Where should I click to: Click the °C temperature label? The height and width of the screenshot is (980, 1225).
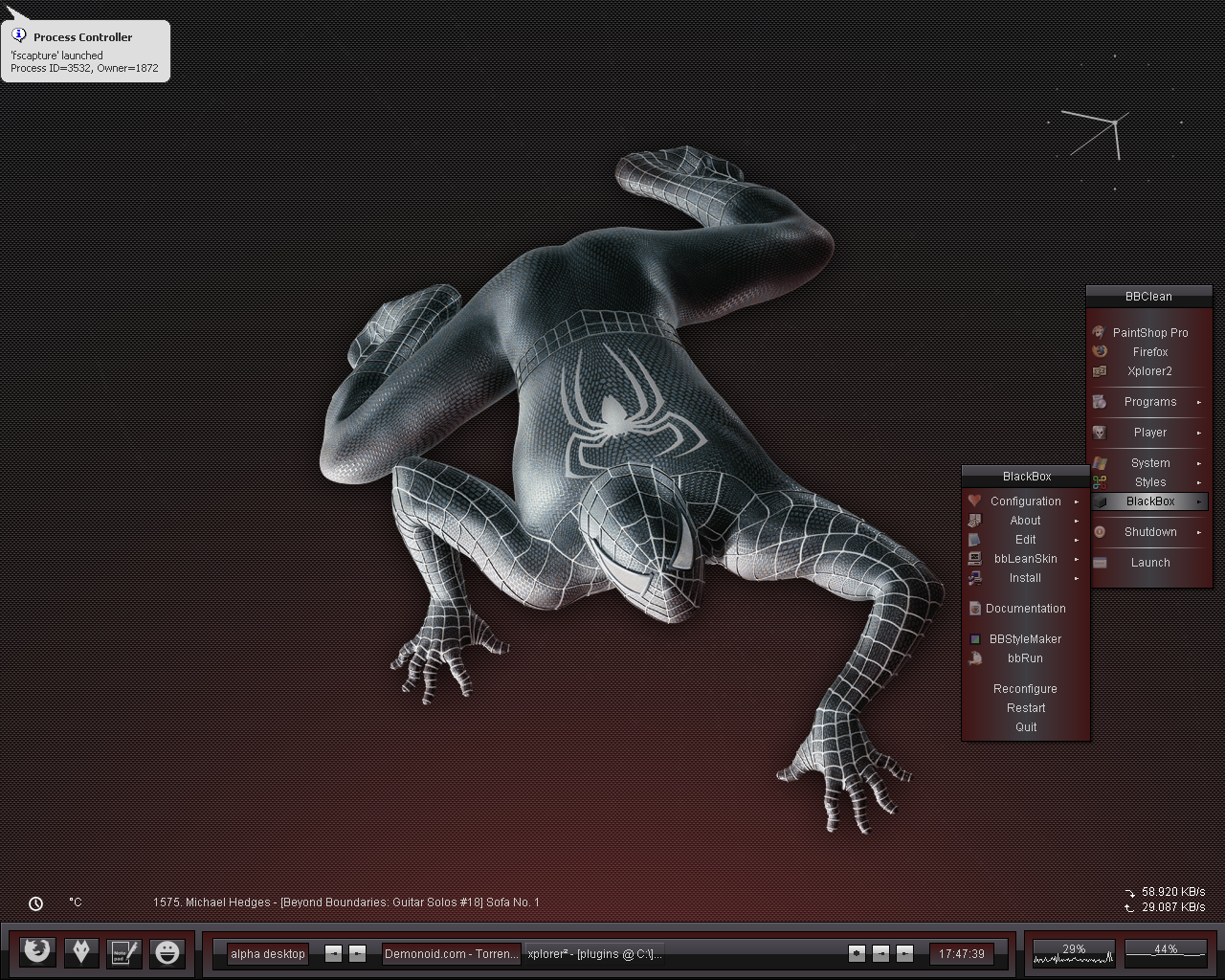coord(76,902)
